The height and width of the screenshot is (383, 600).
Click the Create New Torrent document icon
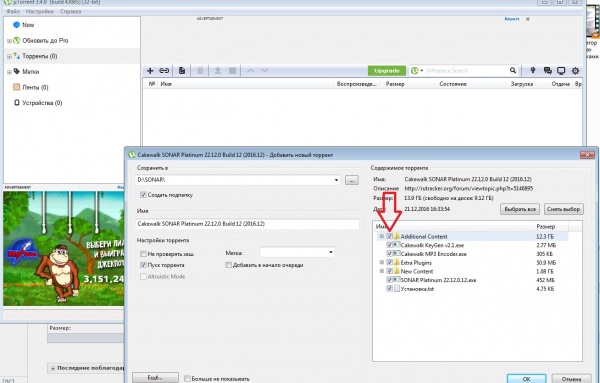tap(182, 71)
